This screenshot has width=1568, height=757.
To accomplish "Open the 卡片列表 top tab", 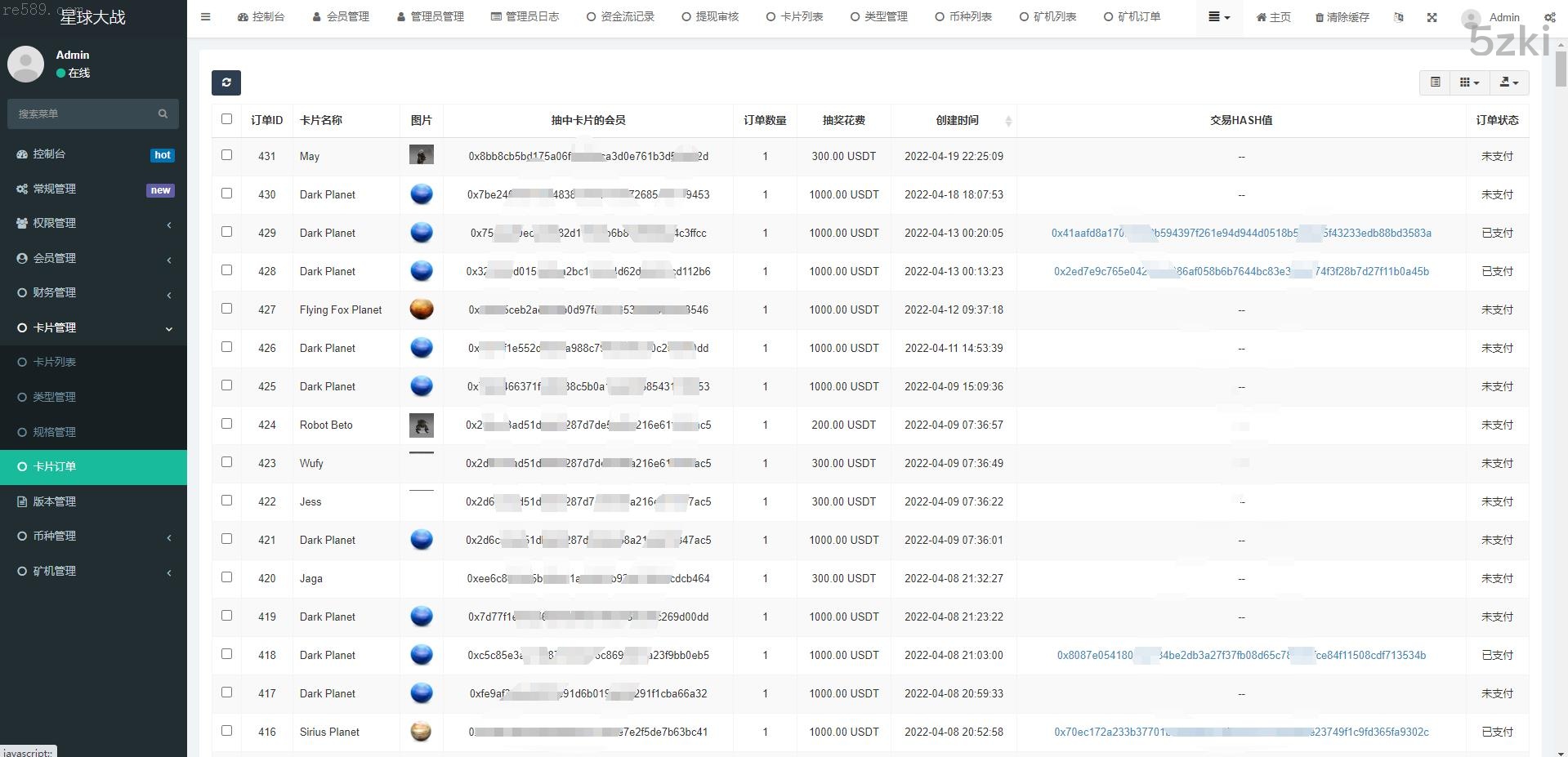I will click(794, 17).
